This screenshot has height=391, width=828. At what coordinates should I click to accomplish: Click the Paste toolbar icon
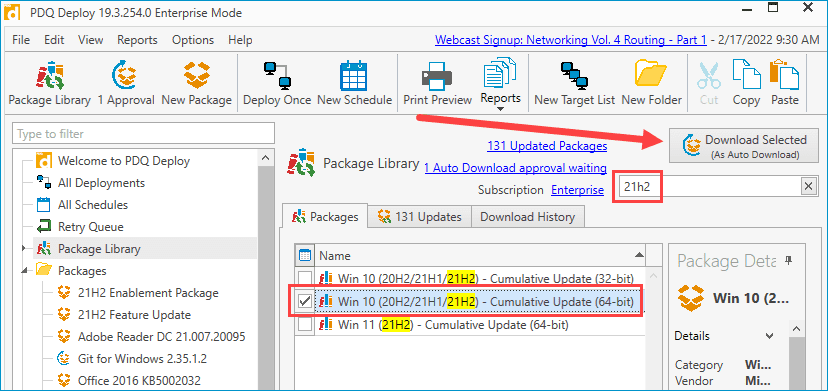click(784, 83)
